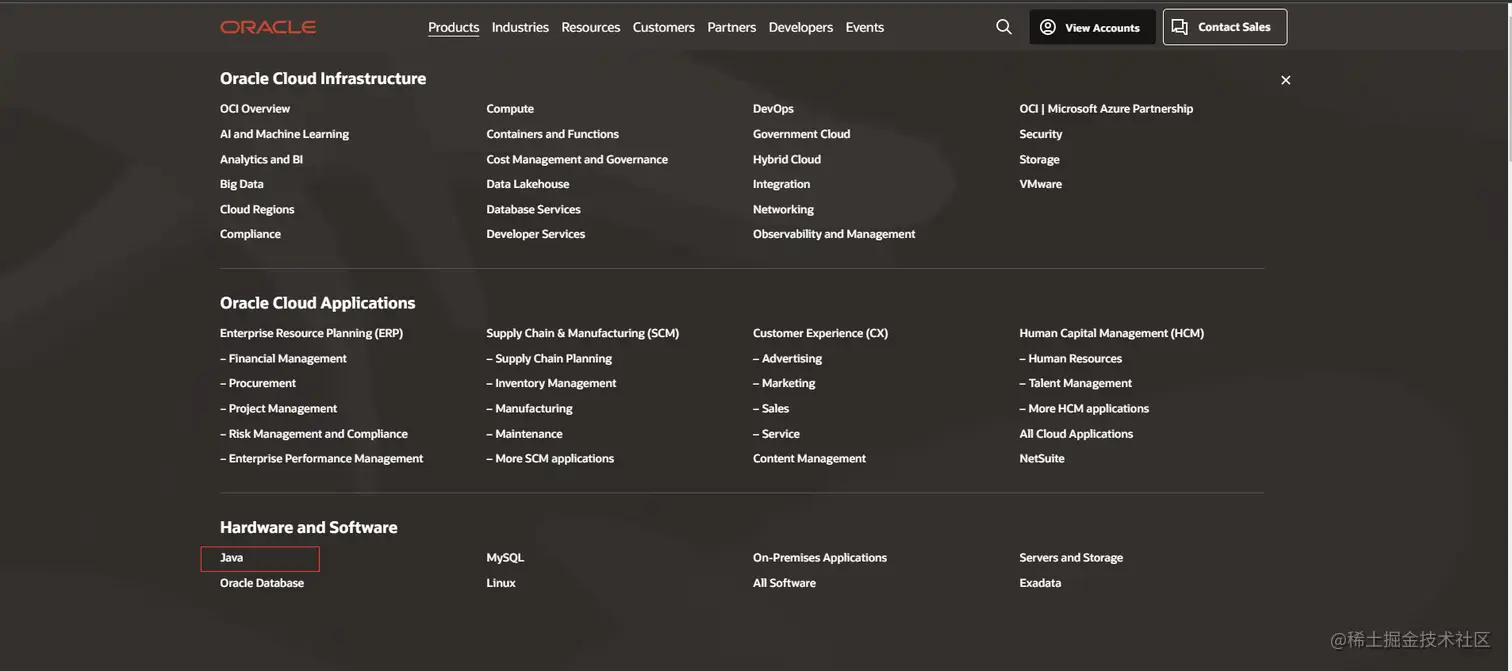
Task: Select Data Lakehouse
Action: tap(528, 184)
